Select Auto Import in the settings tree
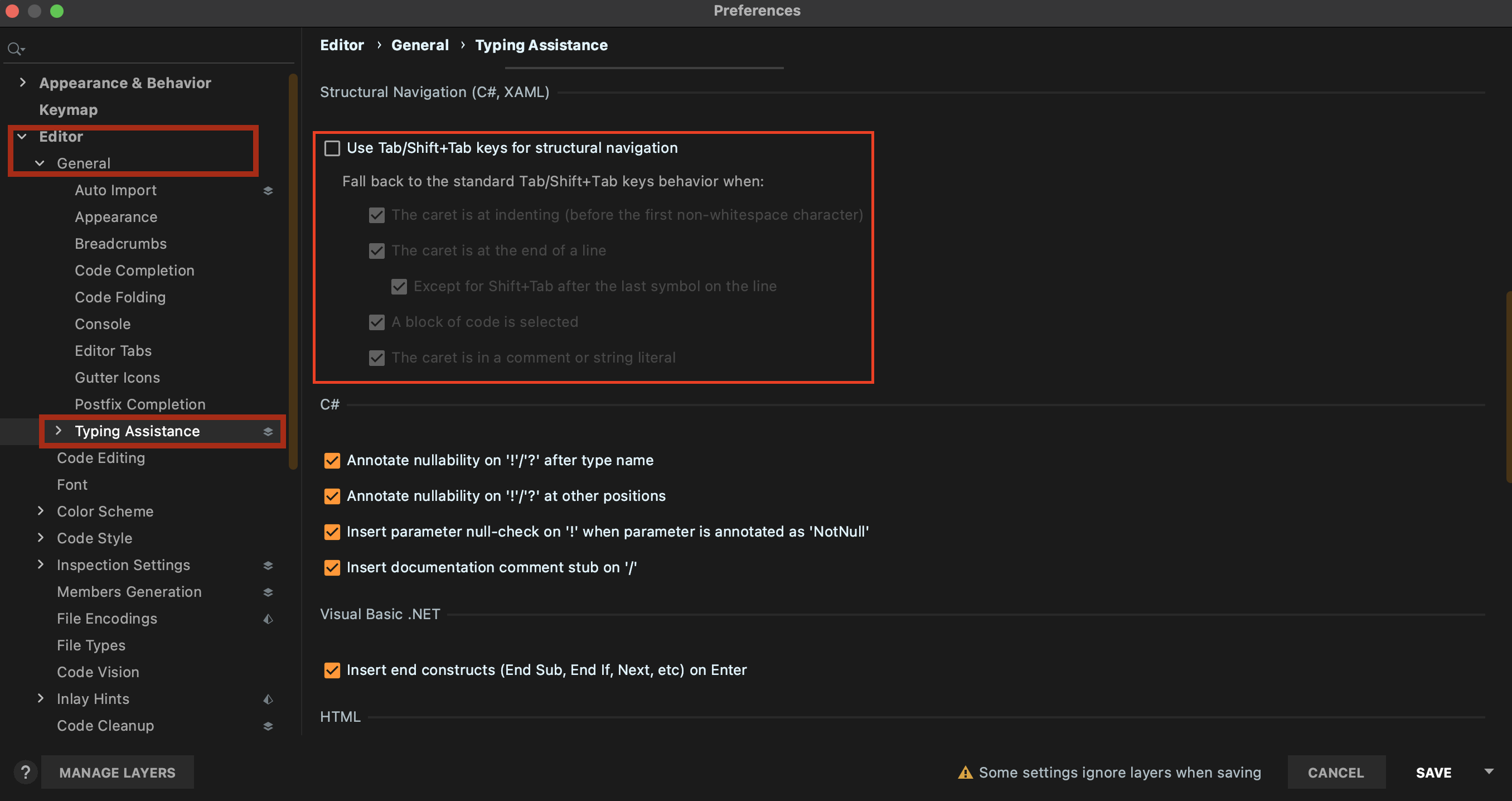Screen dimensions: 1512x801 115,190
